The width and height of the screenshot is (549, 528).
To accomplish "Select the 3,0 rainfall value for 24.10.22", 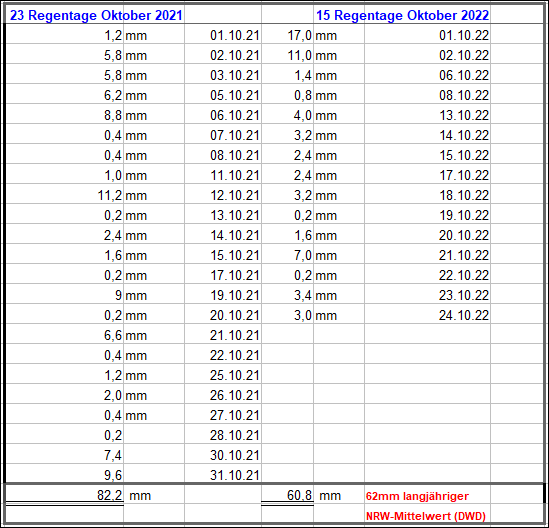I will click(303, 315).
